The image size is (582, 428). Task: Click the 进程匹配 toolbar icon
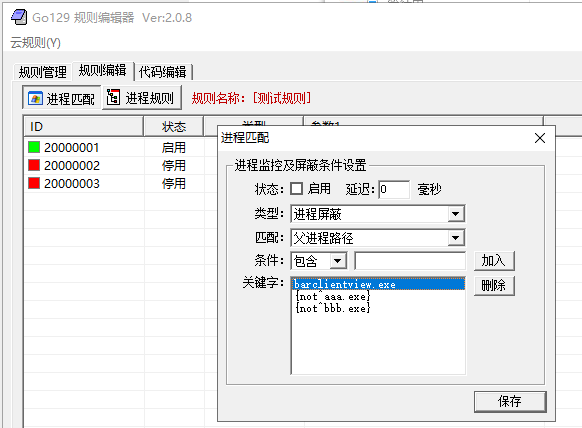coord(35,99)
